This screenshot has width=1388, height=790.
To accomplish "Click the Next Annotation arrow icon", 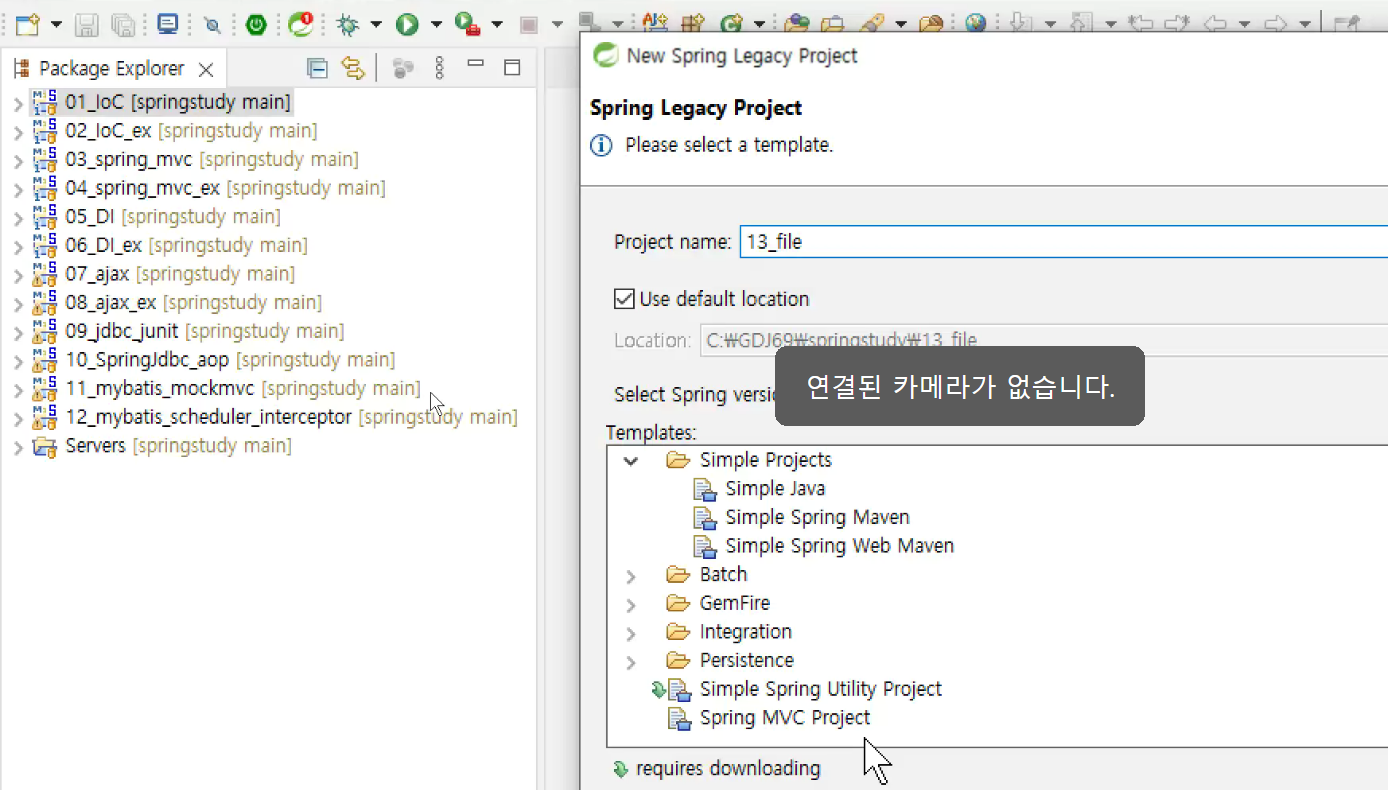I will click(1020, 24).
